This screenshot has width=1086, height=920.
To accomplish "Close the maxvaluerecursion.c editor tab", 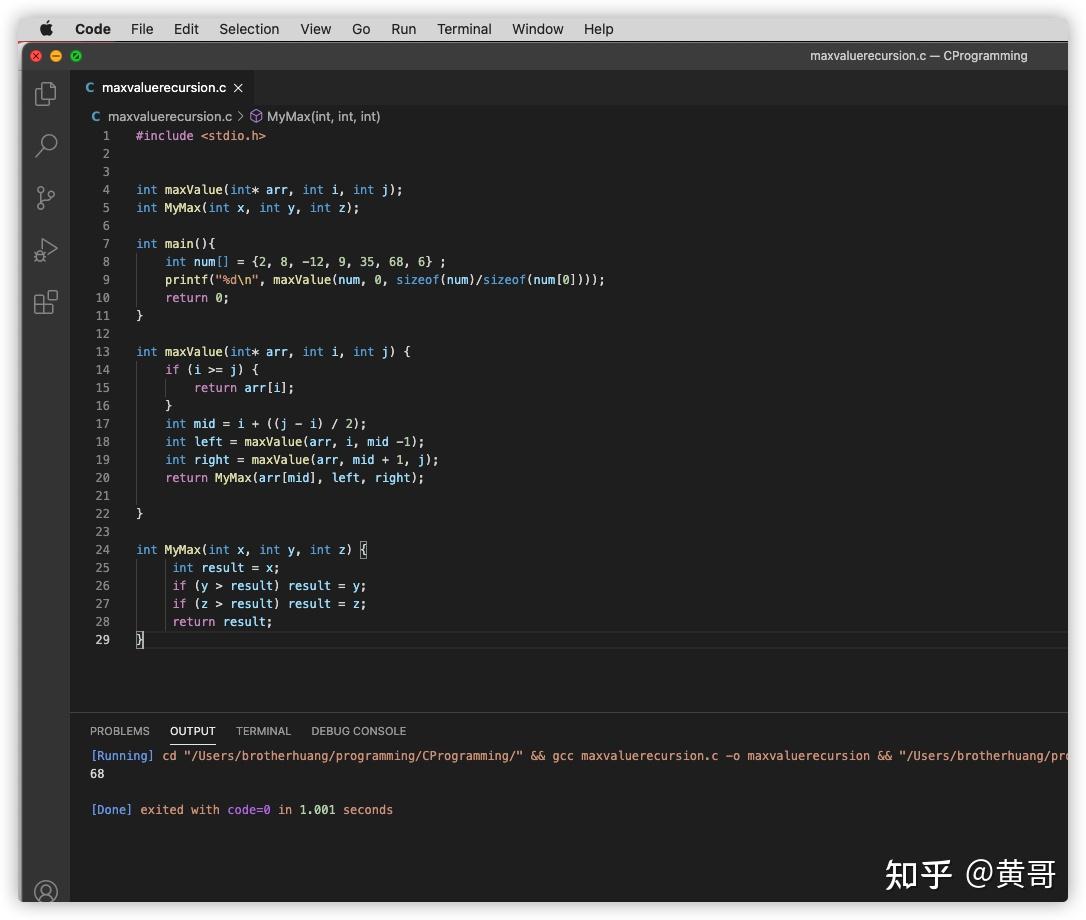I will coord(238,88).
